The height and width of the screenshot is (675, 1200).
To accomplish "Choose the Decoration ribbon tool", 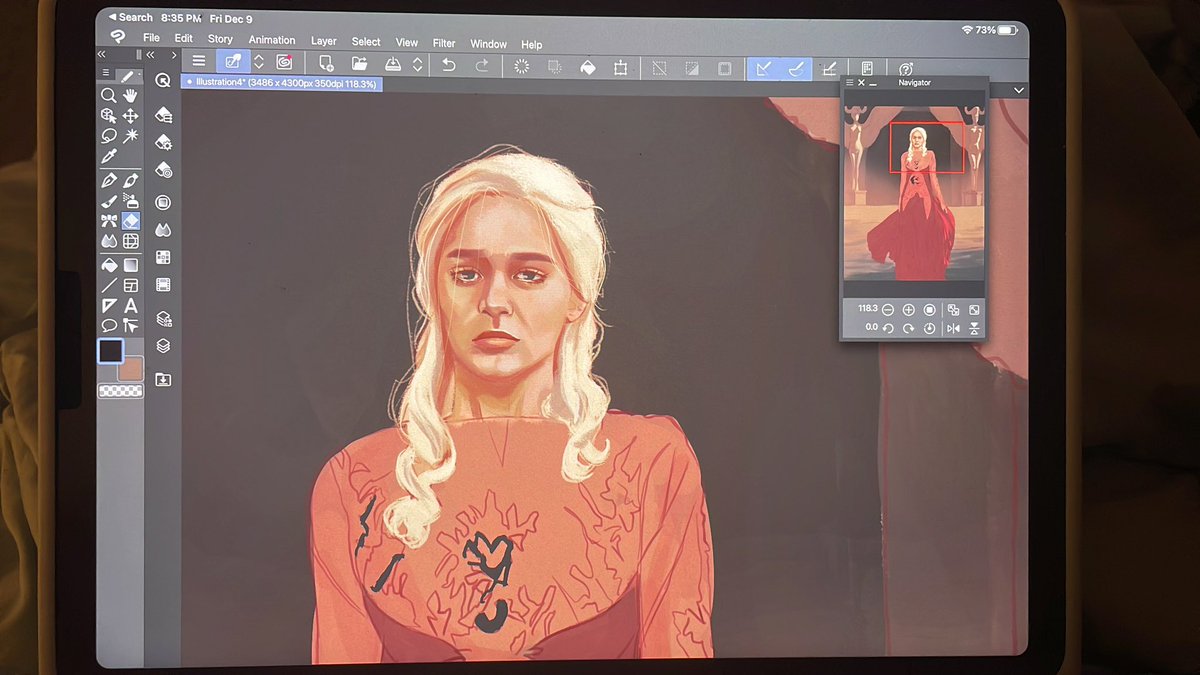I will [x=108, y=220].
